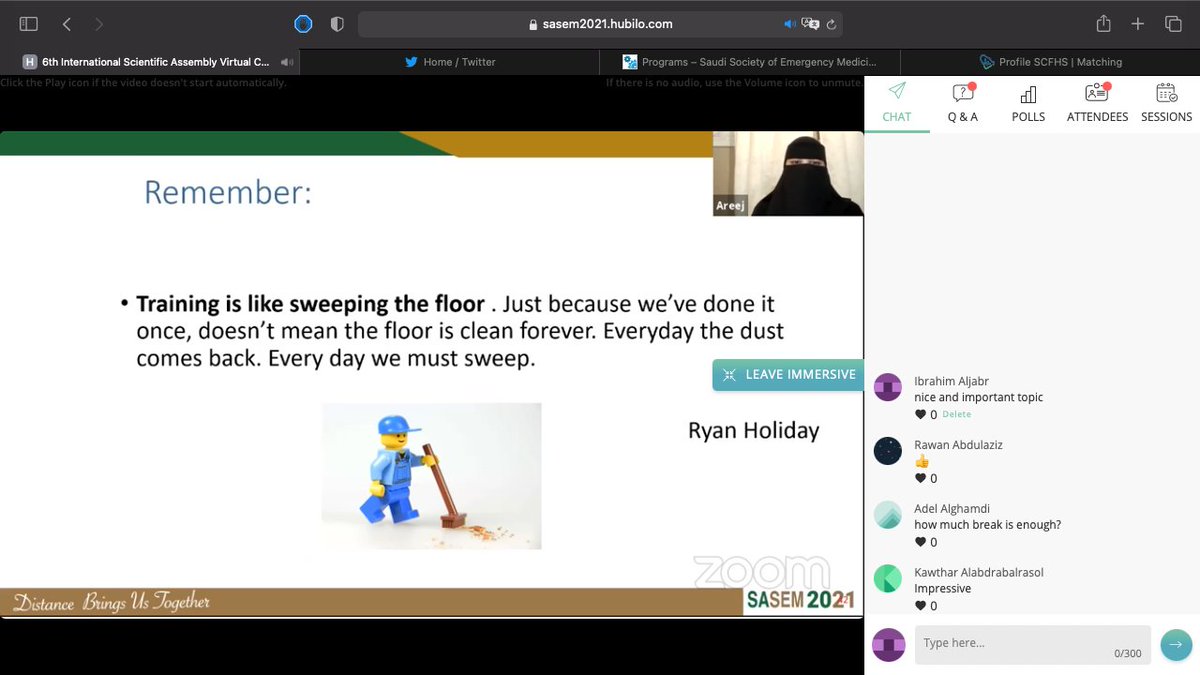Open the Q & A panel
Viewport: 1200px width, 675px height.
[x=962, y=103]
